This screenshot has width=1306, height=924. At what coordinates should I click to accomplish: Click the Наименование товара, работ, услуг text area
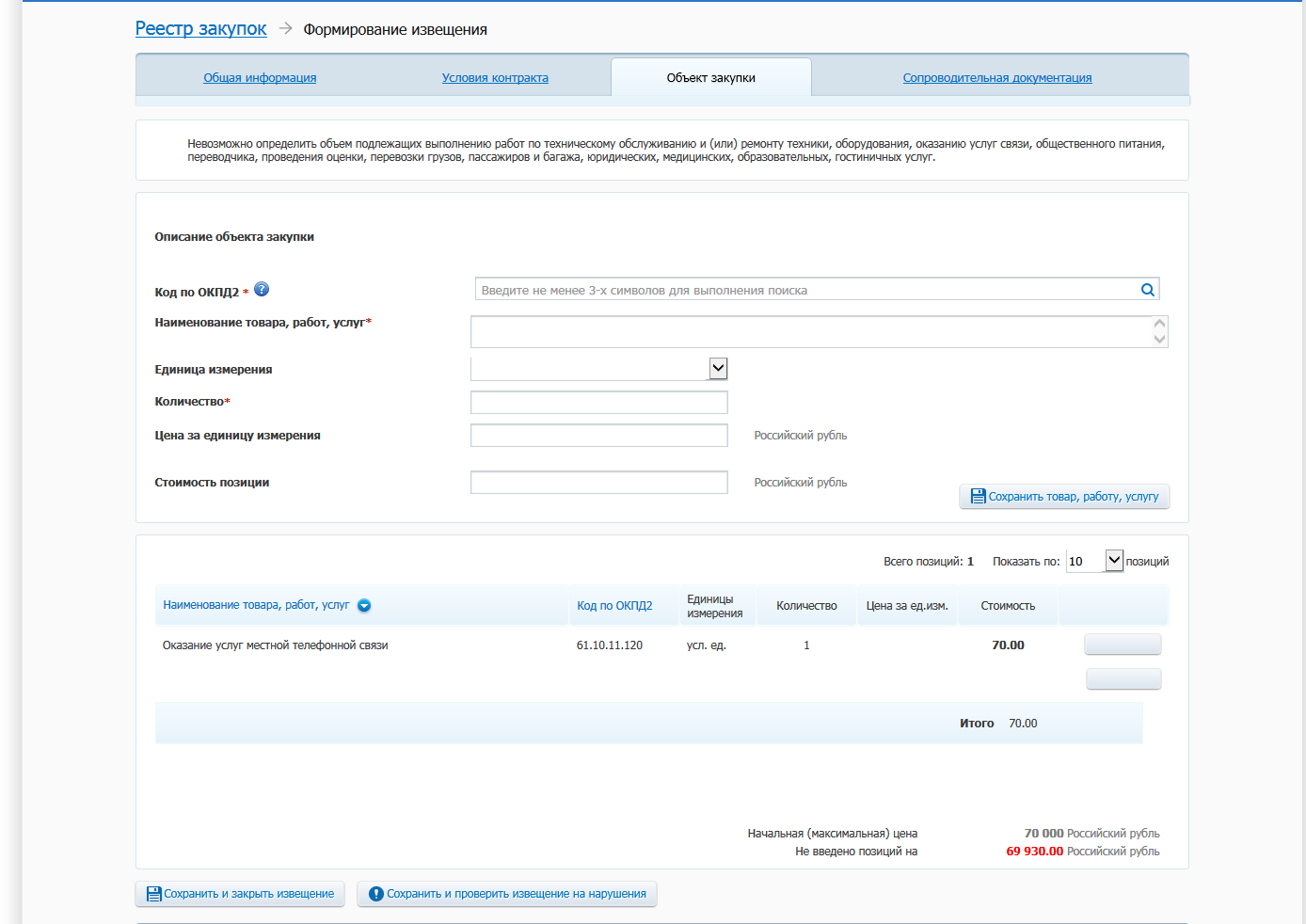click(x=809, y=332)
